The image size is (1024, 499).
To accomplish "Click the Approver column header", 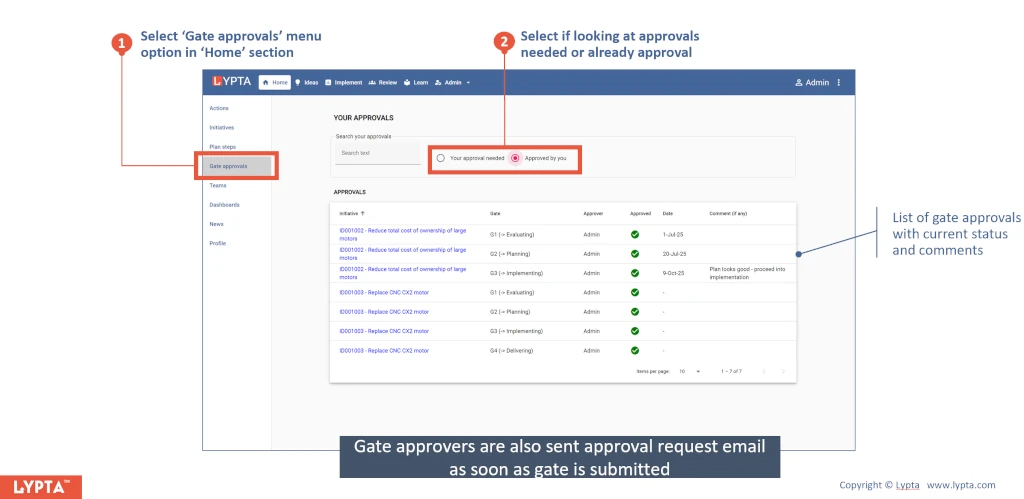I will (x=593, y=214).
